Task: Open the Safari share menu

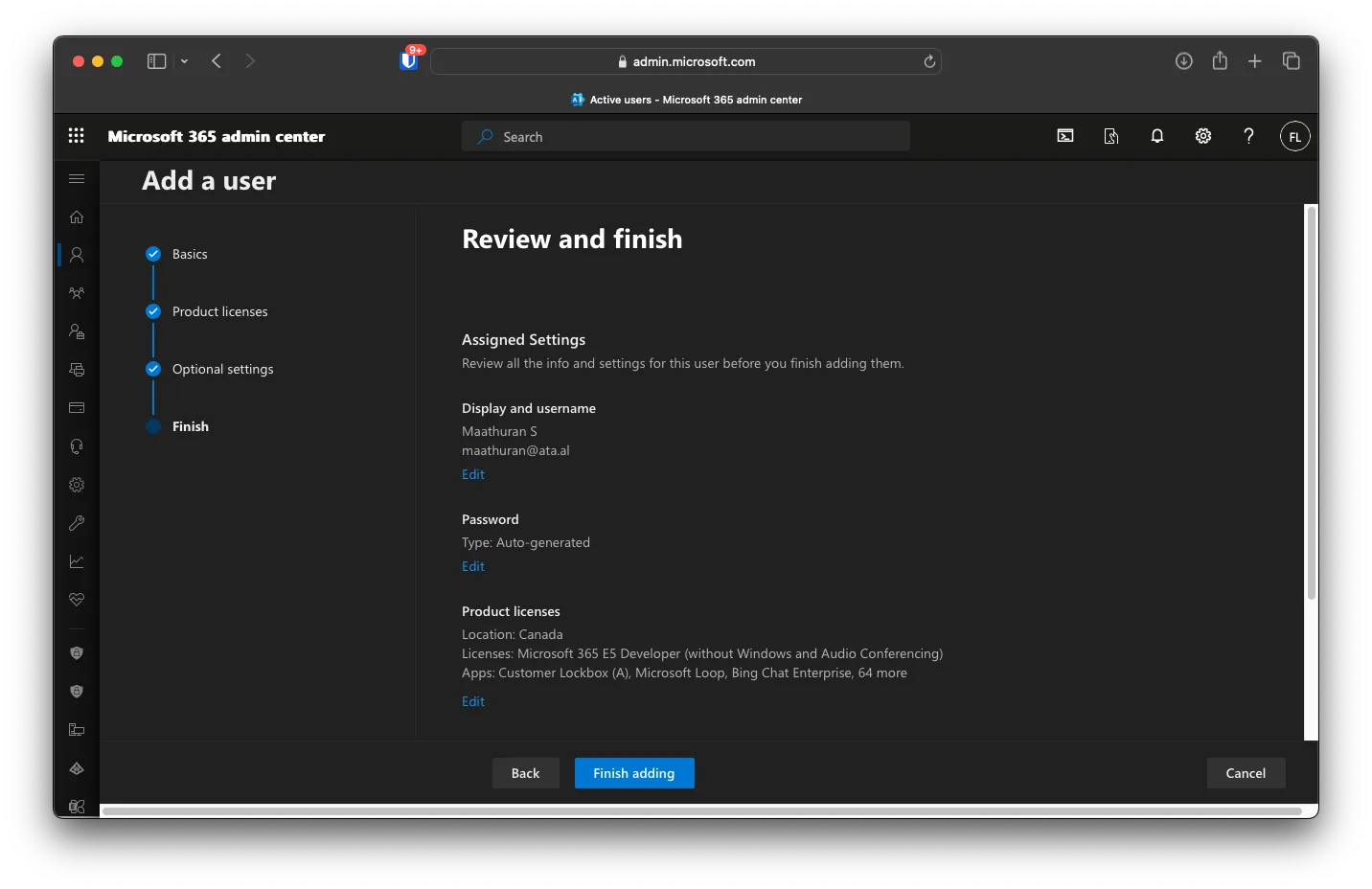Action: 1220,60
